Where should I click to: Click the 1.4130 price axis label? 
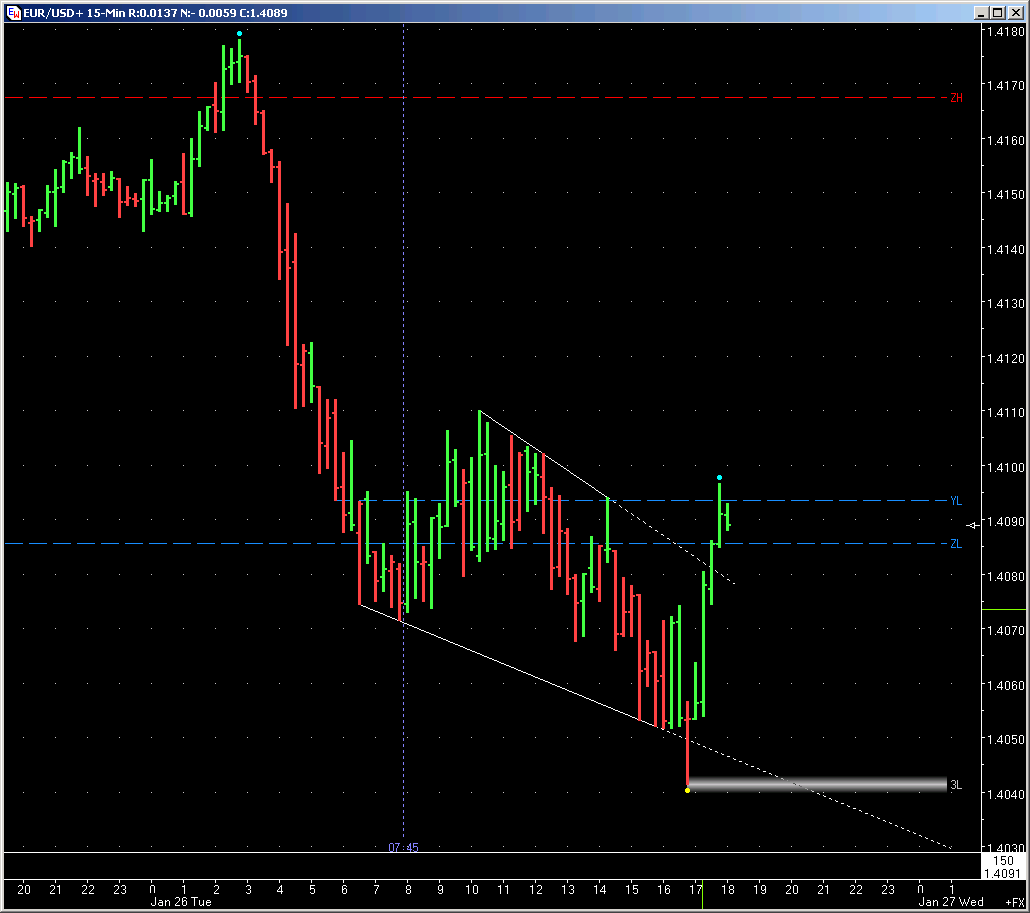[x=1005, y=303]
